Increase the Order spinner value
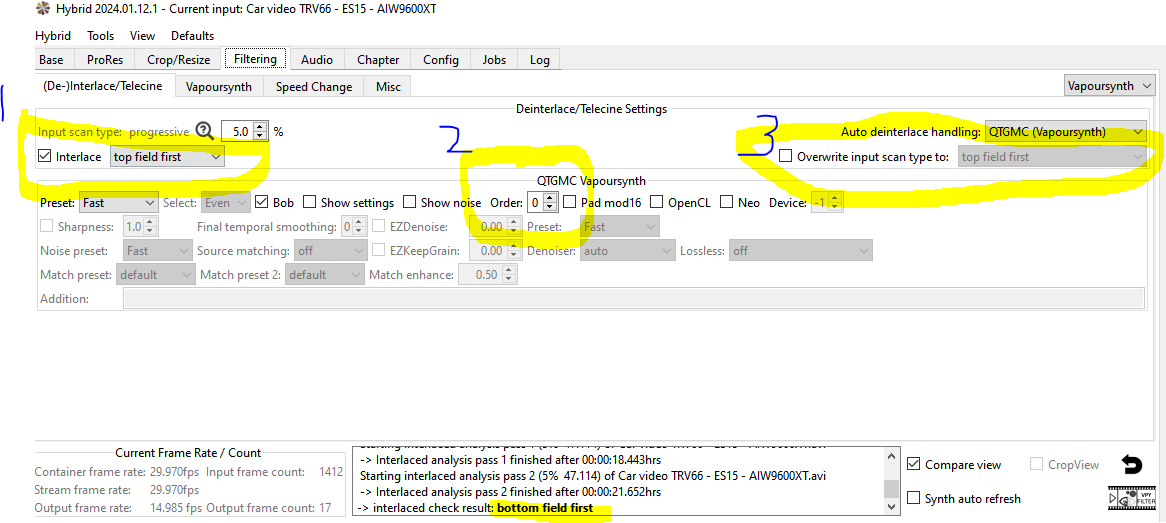 [550, 198]
